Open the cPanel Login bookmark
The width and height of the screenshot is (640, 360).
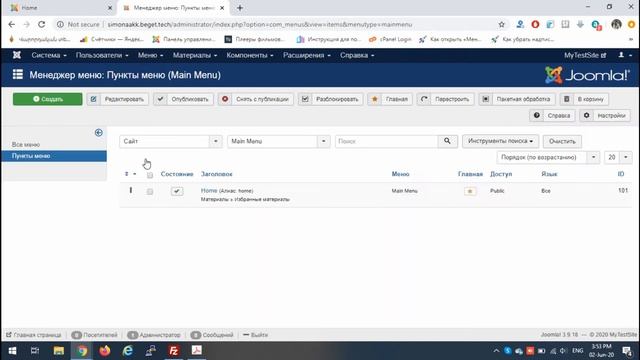pyautogui.click(x=390, y=39)
